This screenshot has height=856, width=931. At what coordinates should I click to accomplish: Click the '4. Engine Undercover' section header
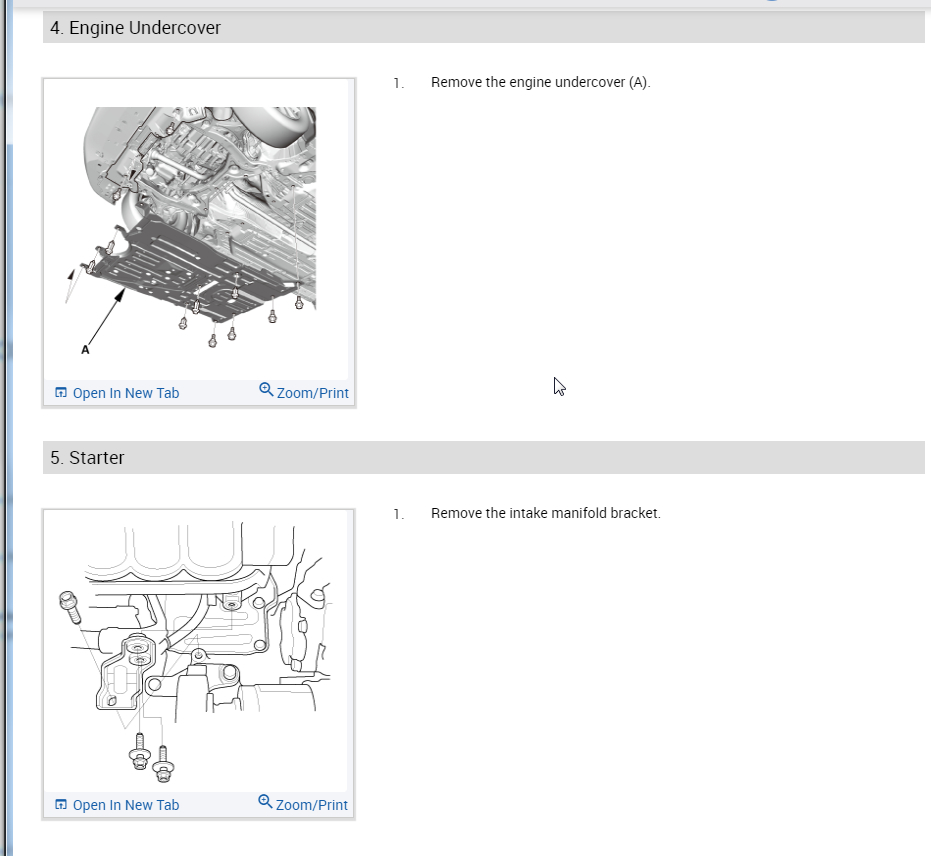pos(483,28)
